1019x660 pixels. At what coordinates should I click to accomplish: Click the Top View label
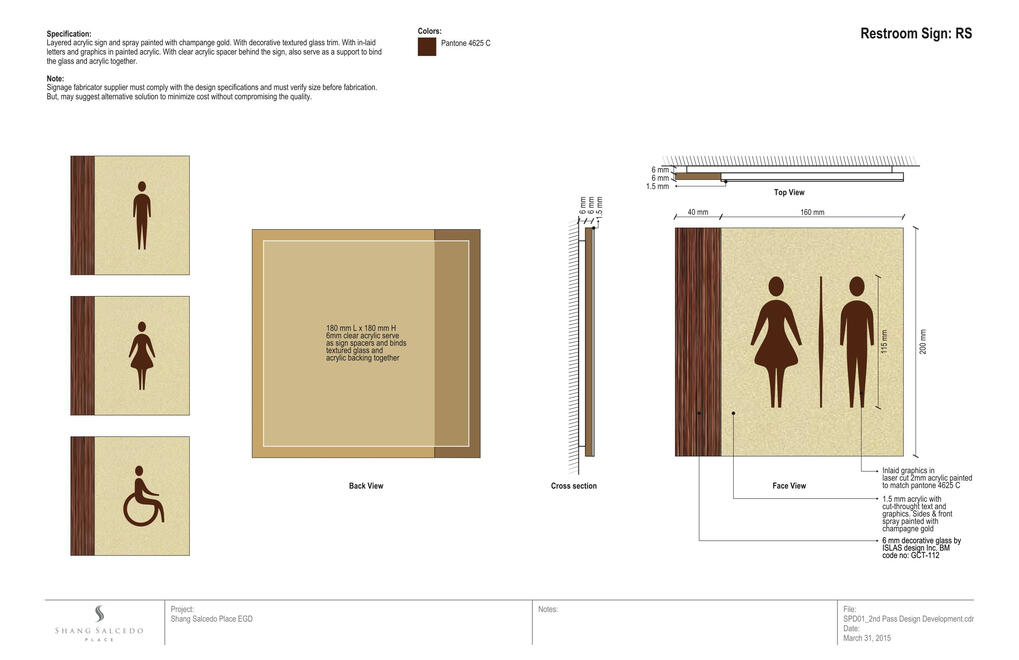[x=789, y=192]
